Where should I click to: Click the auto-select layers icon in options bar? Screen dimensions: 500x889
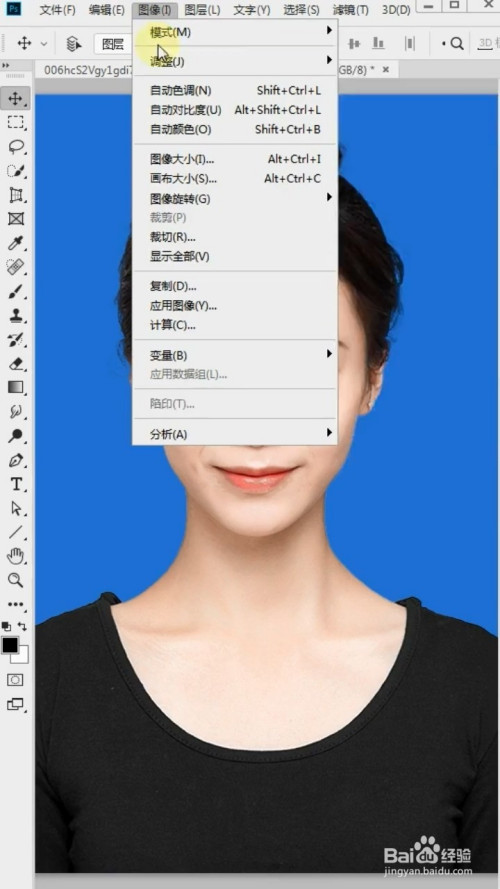[74, 44]
